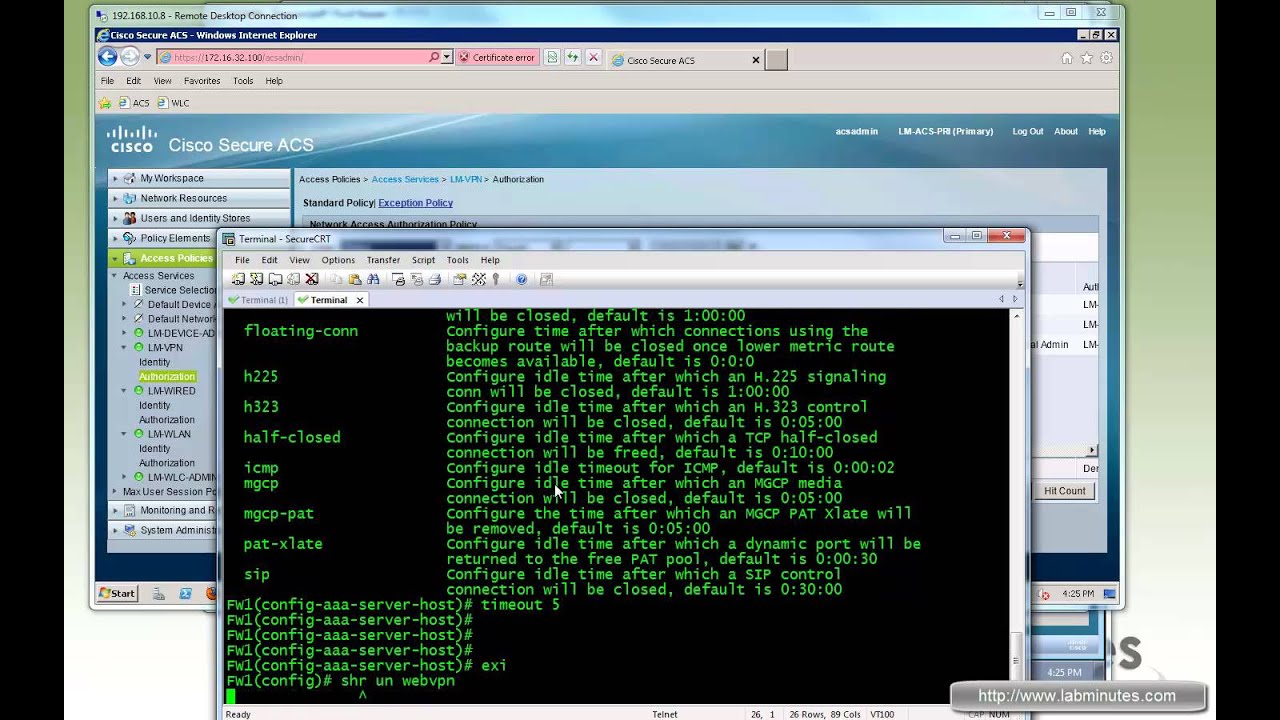This screenshot has width=1280, height=720.
Task: Open IE Tools menu
Action: pyautogui.click(x=243, y=81)
